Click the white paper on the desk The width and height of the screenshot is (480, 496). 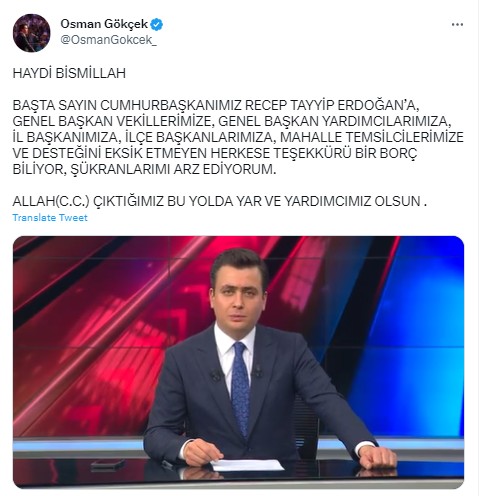coord(247,465)
